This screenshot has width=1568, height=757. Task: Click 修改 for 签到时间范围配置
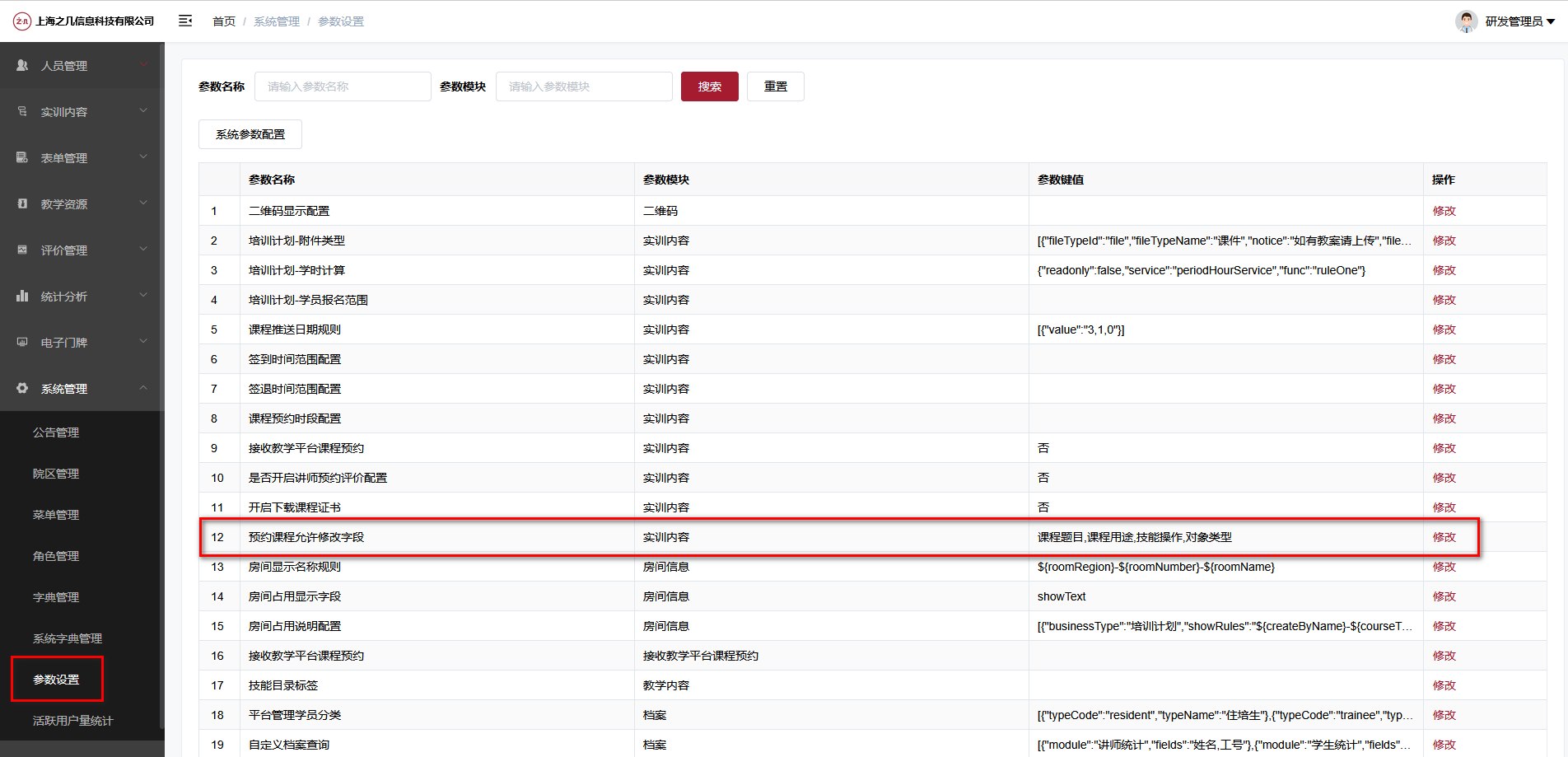pos(1444,359)
